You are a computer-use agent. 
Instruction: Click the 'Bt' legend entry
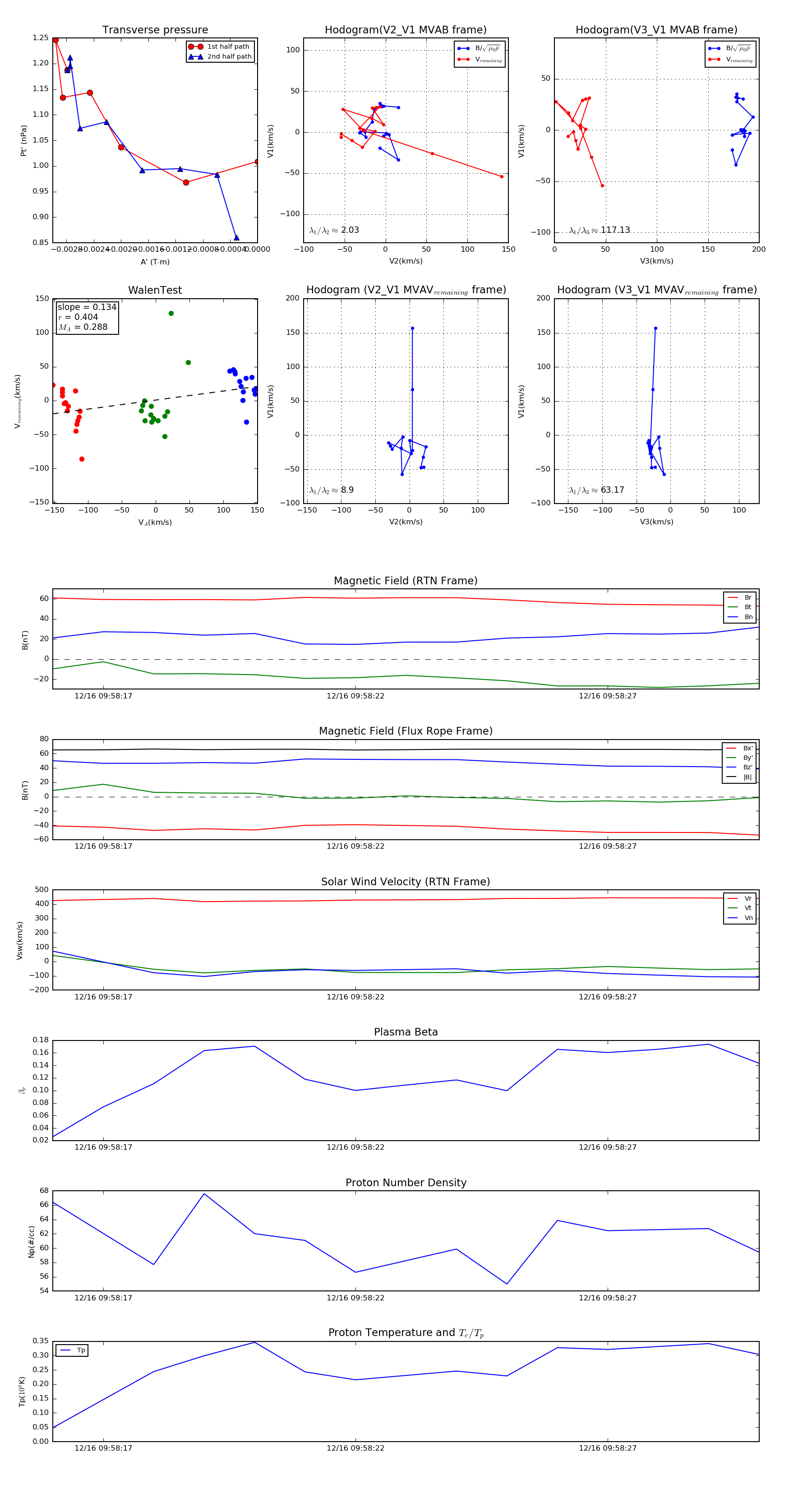coord(740,607)
